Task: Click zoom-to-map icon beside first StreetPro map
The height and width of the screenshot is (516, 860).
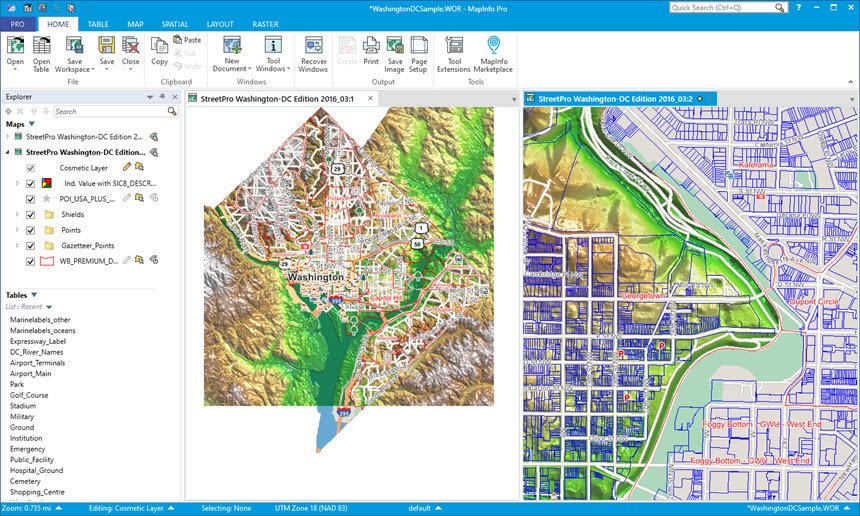Action: coord(154,137)
